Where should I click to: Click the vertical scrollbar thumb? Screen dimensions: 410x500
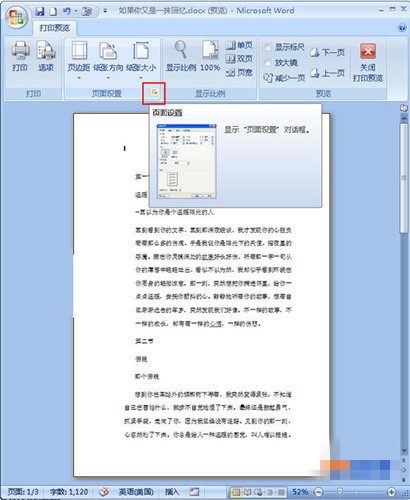pos(404,178)
